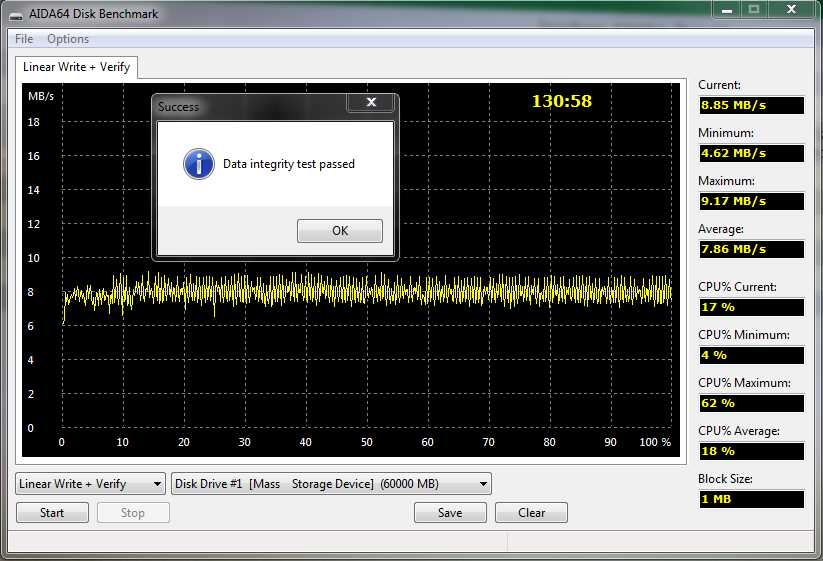This screenshot has height=561, width=823.
Task: Maximize the AIDA64 Disk Benchmark window
Action: [753, 10]
